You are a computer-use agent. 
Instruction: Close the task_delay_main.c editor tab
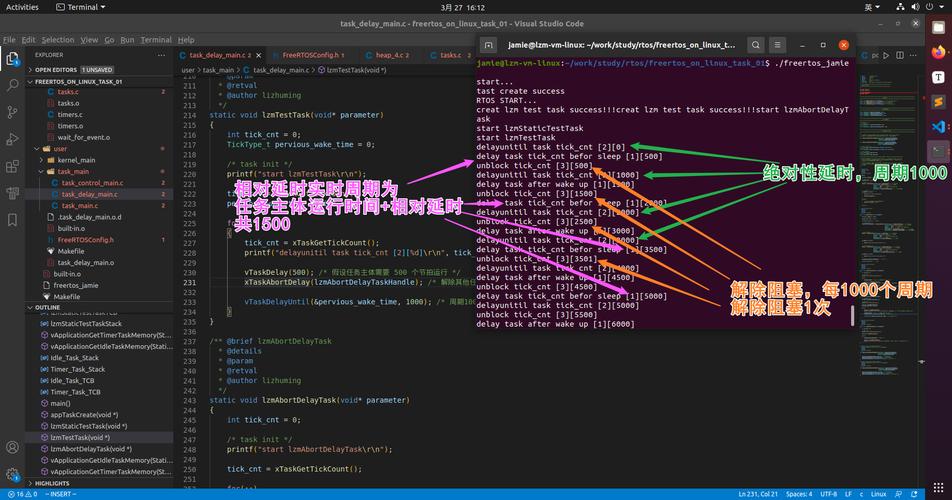259,55
